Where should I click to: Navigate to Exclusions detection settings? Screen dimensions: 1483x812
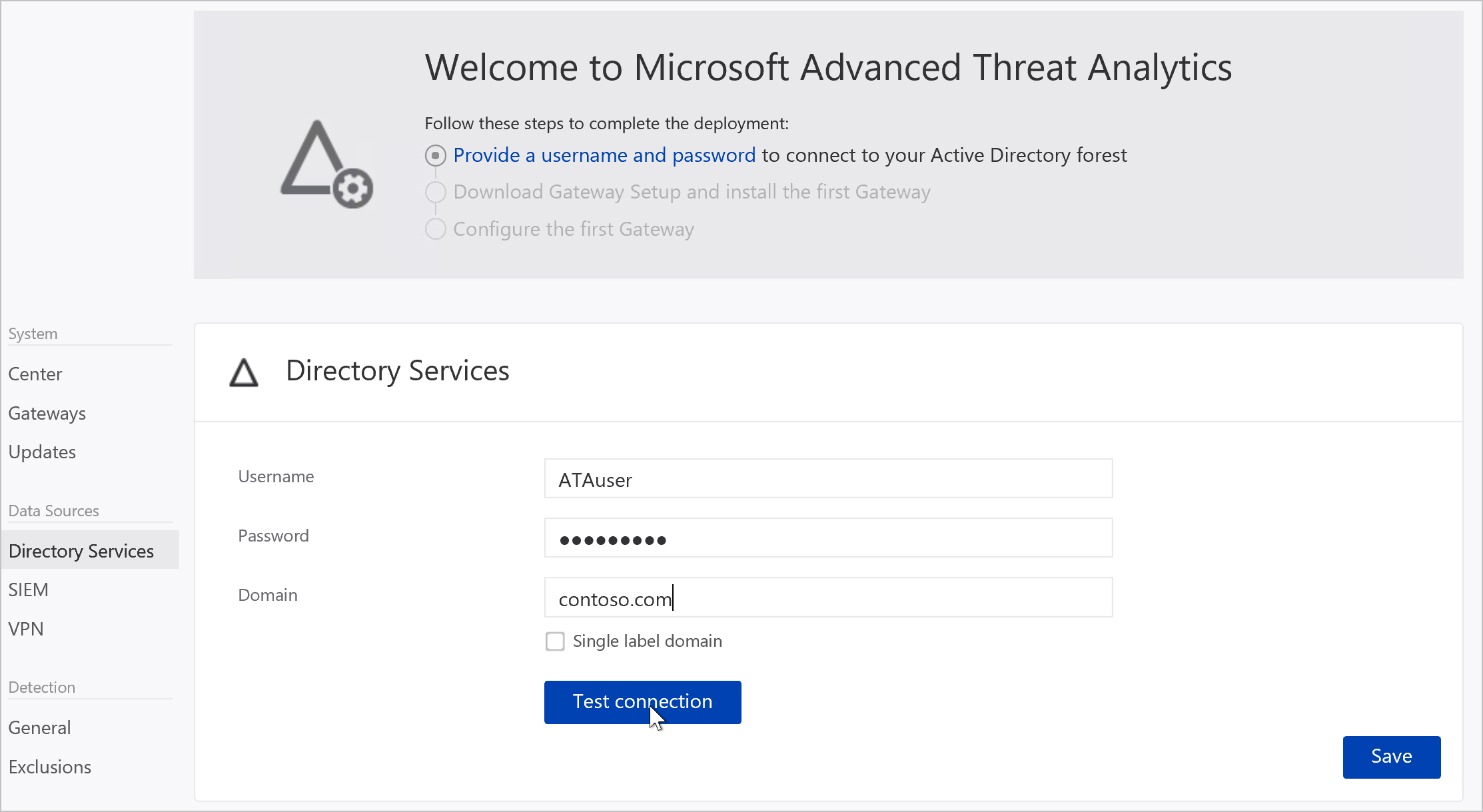(51, 766)
